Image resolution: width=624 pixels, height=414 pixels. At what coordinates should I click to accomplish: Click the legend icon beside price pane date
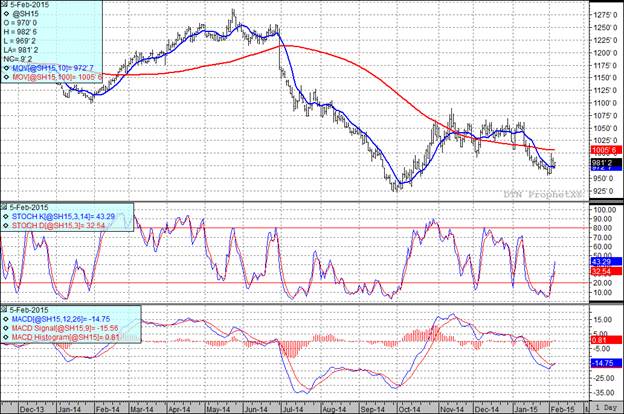4,5
